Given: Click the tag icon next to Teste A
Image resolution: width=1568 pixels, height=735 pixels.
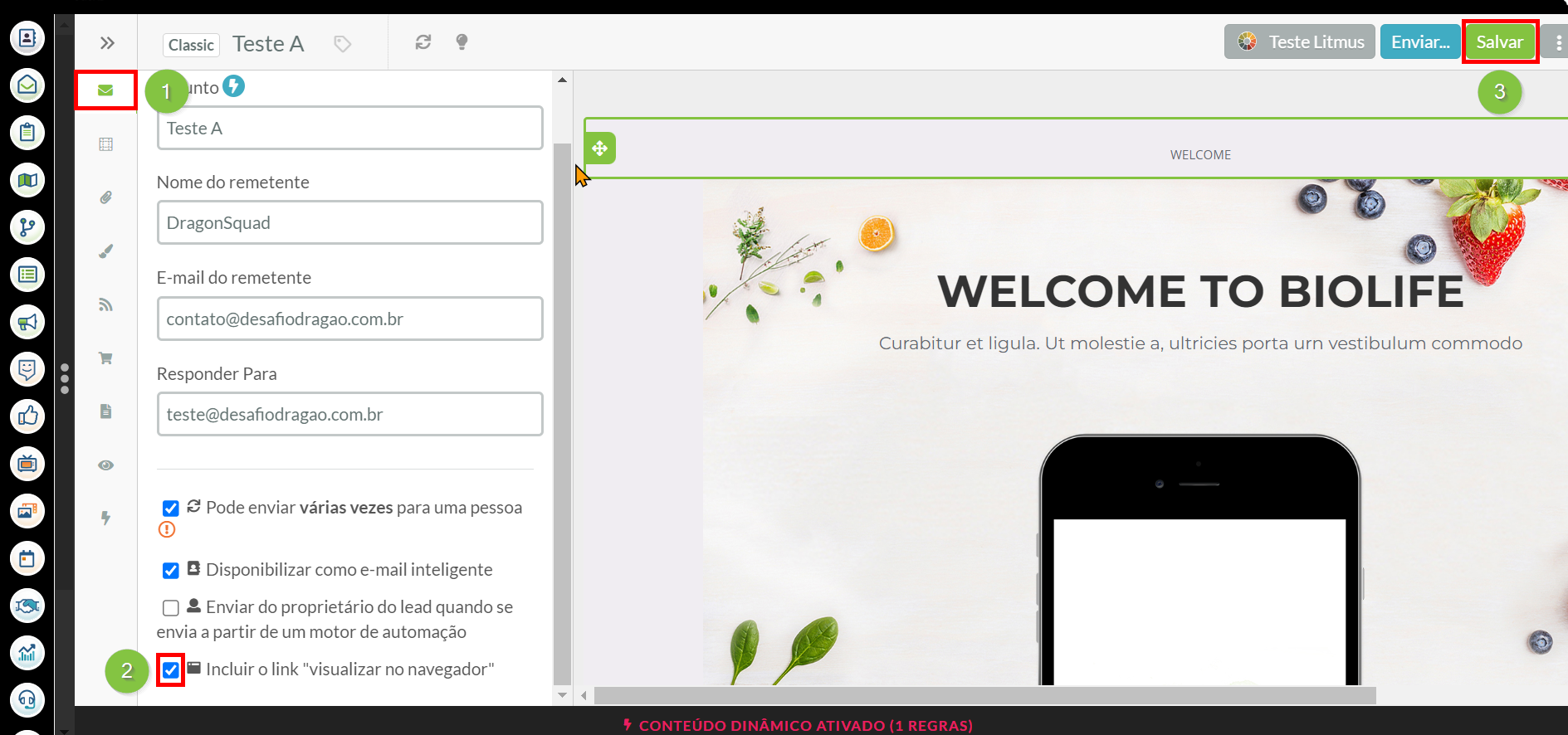Looking at the screenshot, I should click(x=342, y=44).
